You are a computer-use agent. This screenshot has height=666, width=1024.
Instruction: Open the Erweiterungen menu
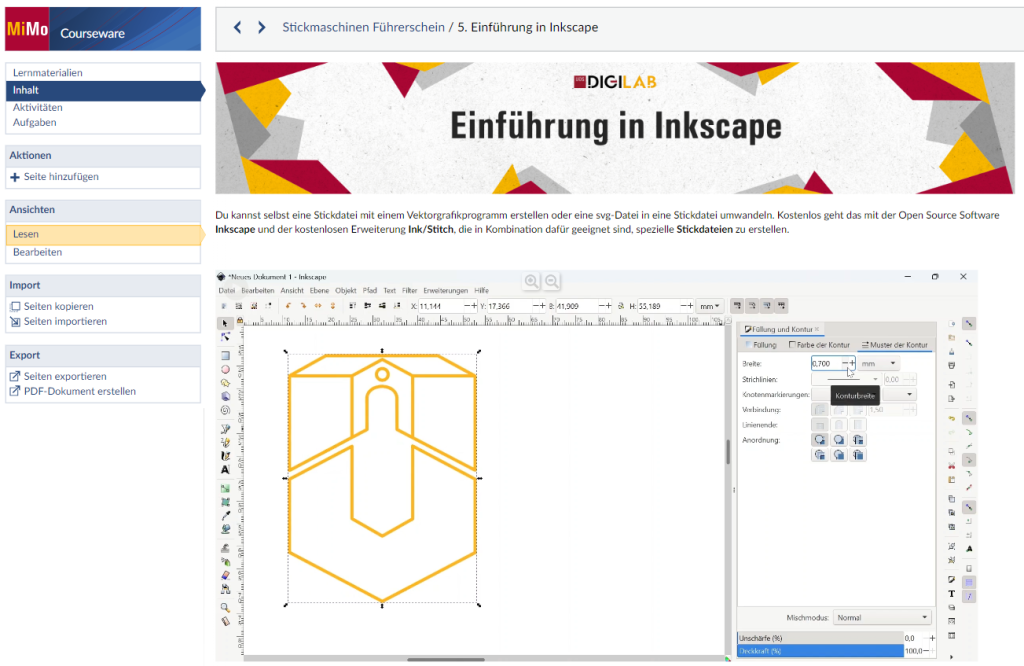click(445, 291)
